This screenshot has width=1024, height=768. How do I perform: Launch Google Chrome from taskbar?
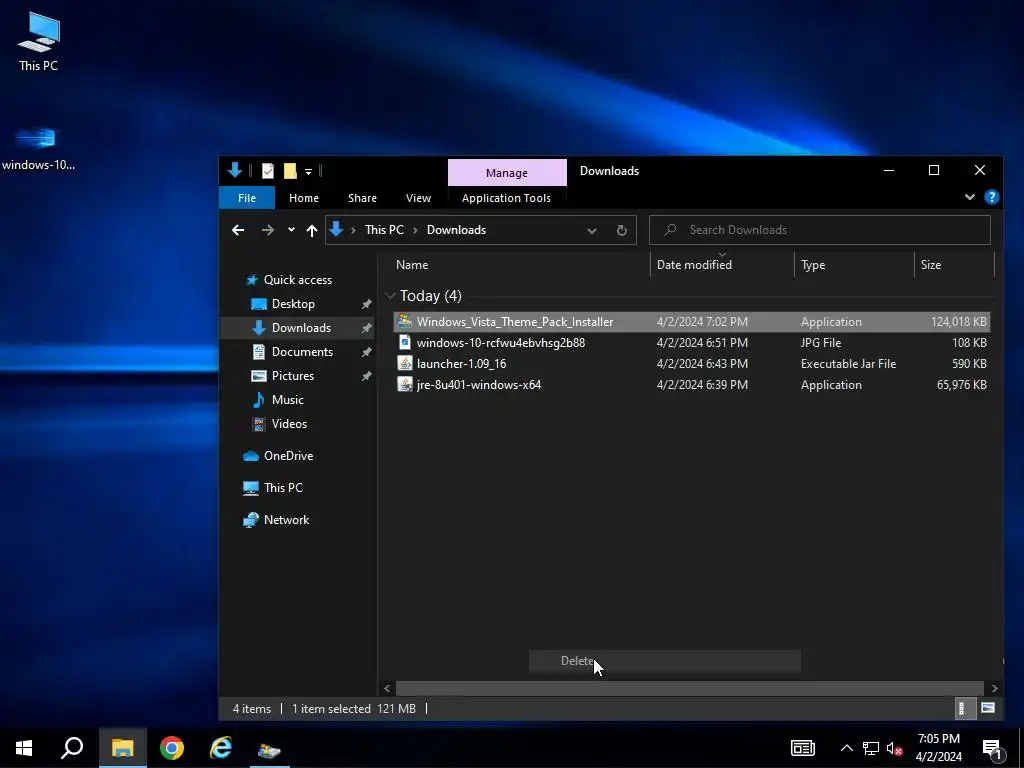tap(172, 748)
